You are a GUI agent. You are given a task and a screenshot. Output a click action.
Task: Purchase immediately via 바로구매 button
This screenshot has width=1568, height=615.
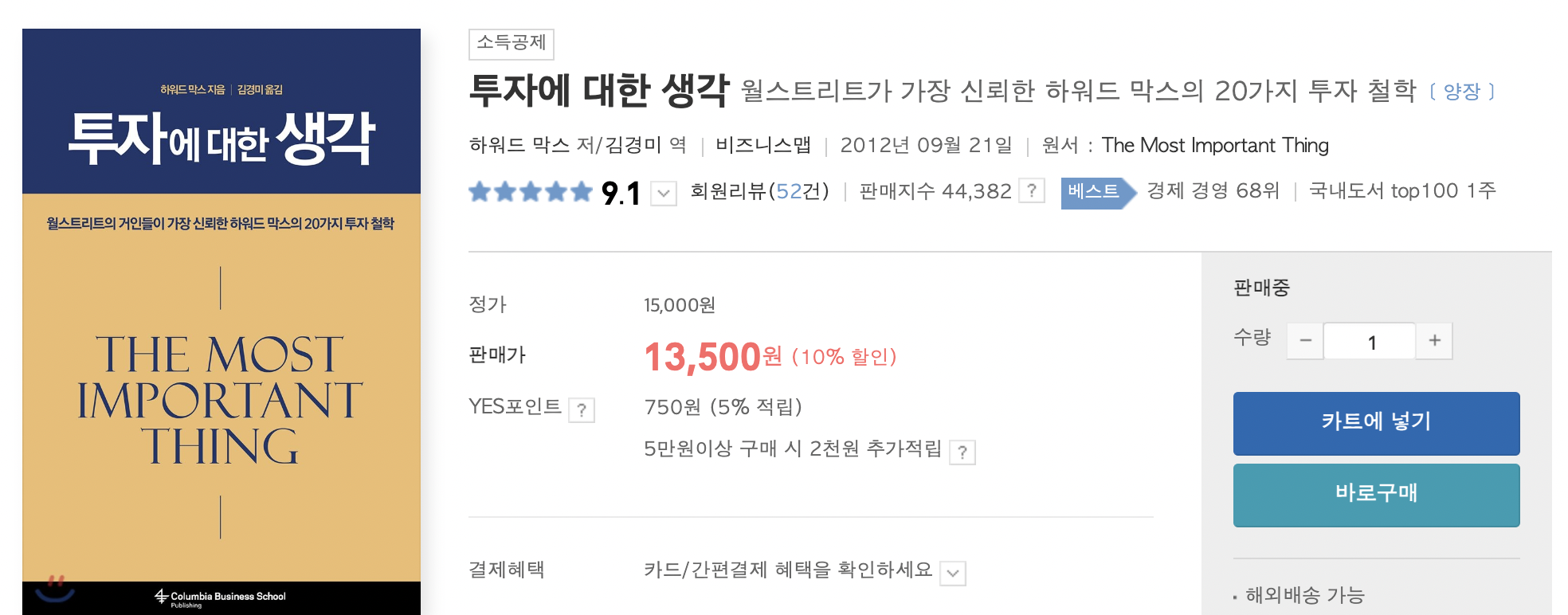coord(1376,495)
